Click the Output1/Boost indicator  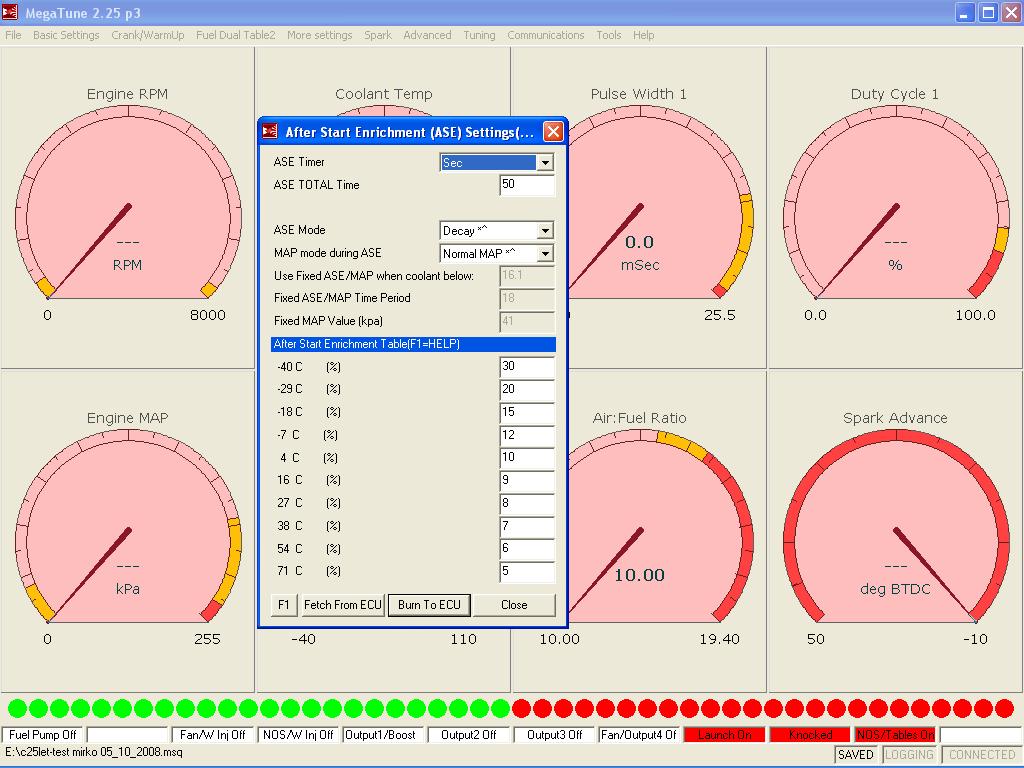point(383,735)
